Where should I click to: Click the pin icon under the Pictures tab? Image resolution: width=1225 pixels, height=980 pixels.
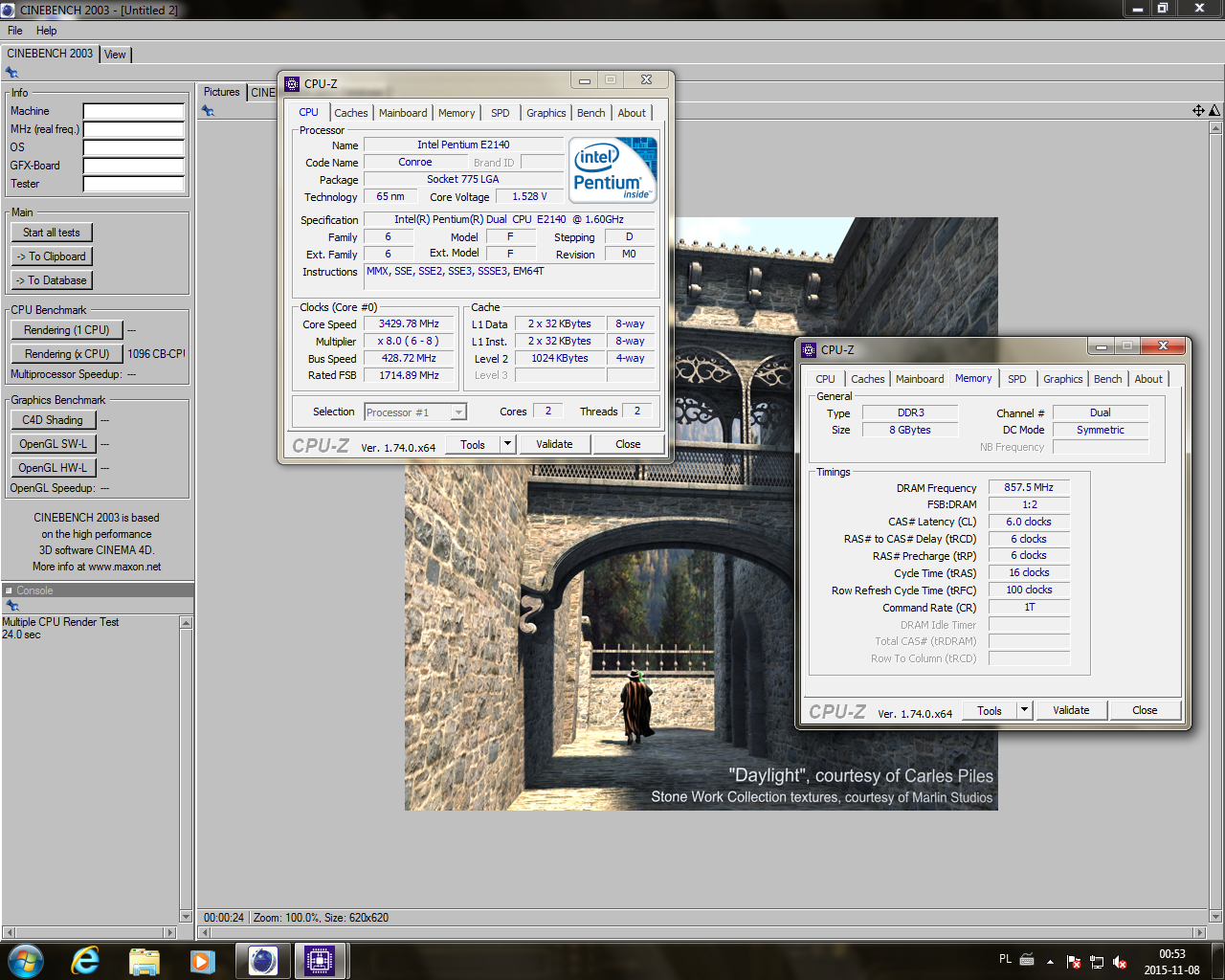(x=208, y=111)
